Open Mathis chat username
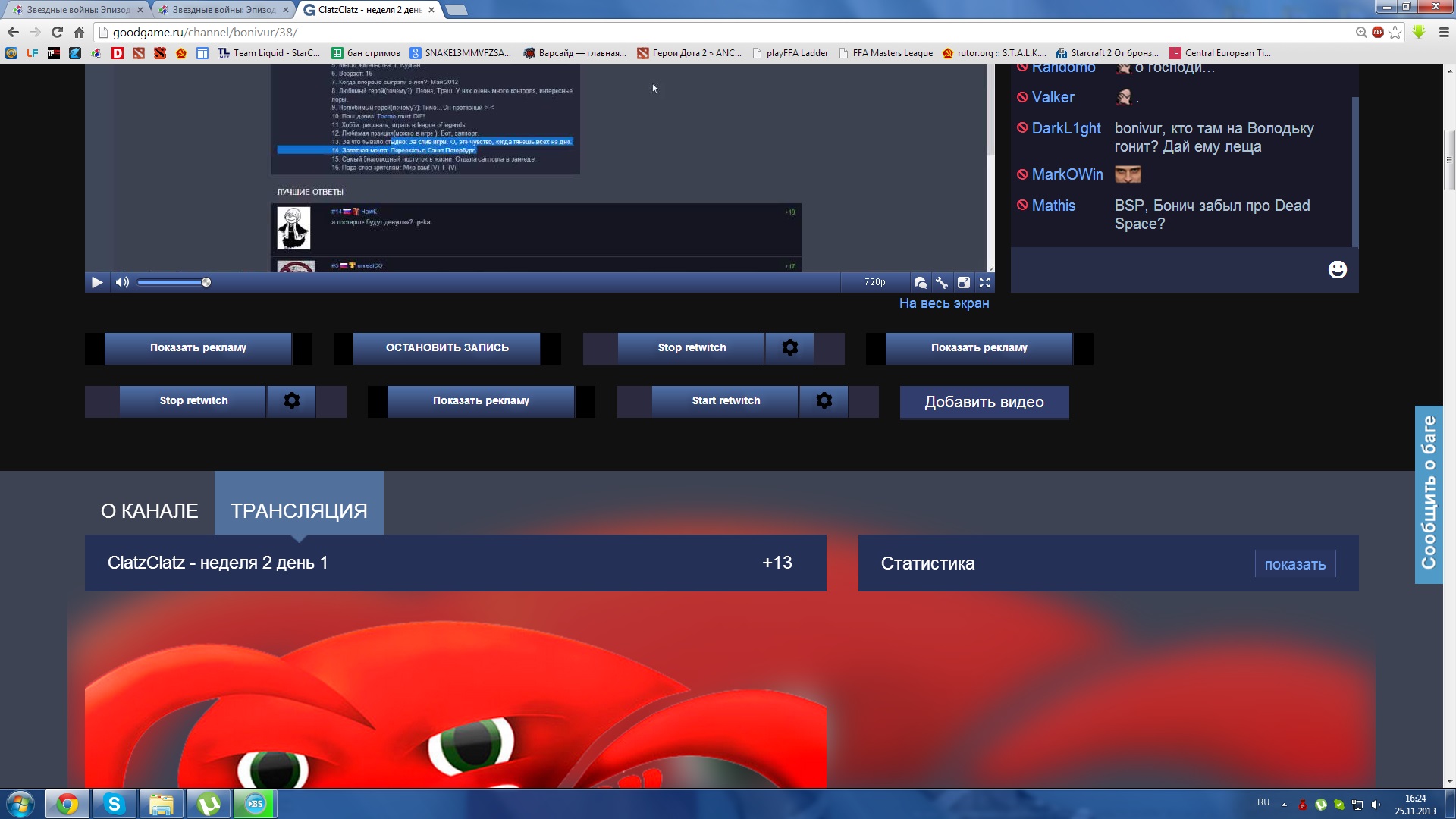Viewport: 1456px width, 819px height. (x=1053, y=206)
